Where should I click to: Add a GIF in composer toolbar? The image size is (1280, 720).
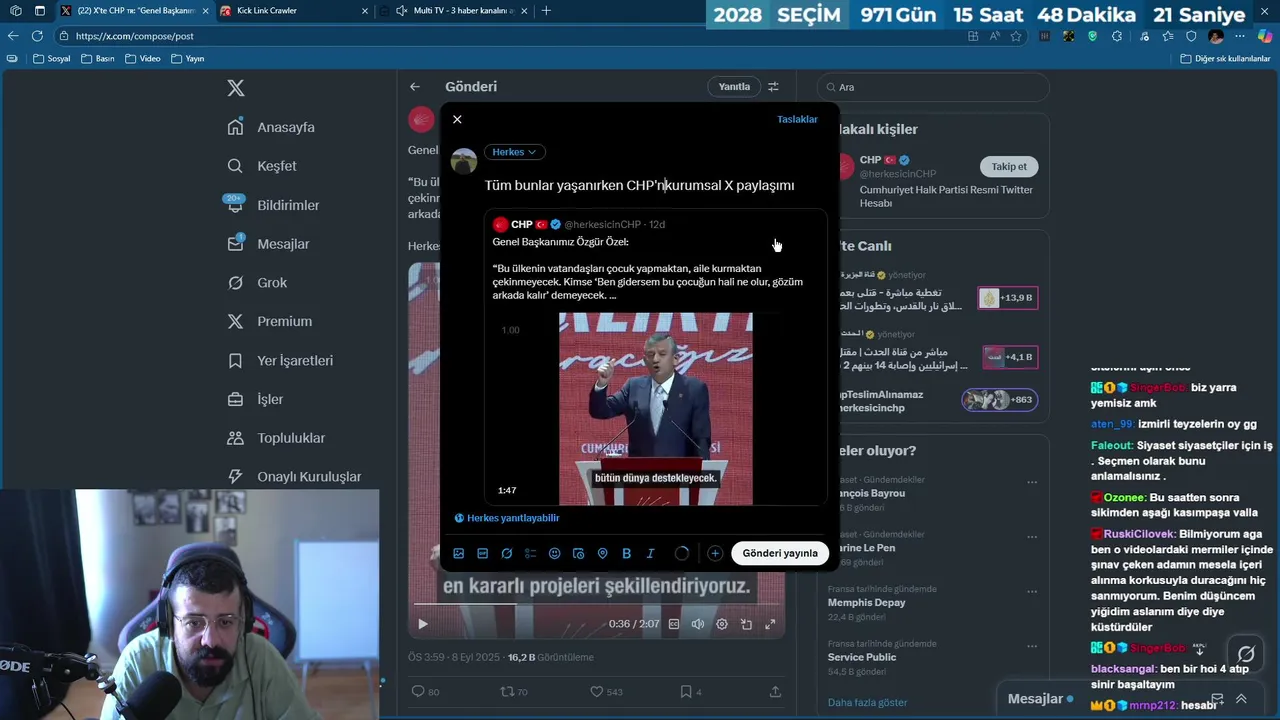click(x=483, y=553)
